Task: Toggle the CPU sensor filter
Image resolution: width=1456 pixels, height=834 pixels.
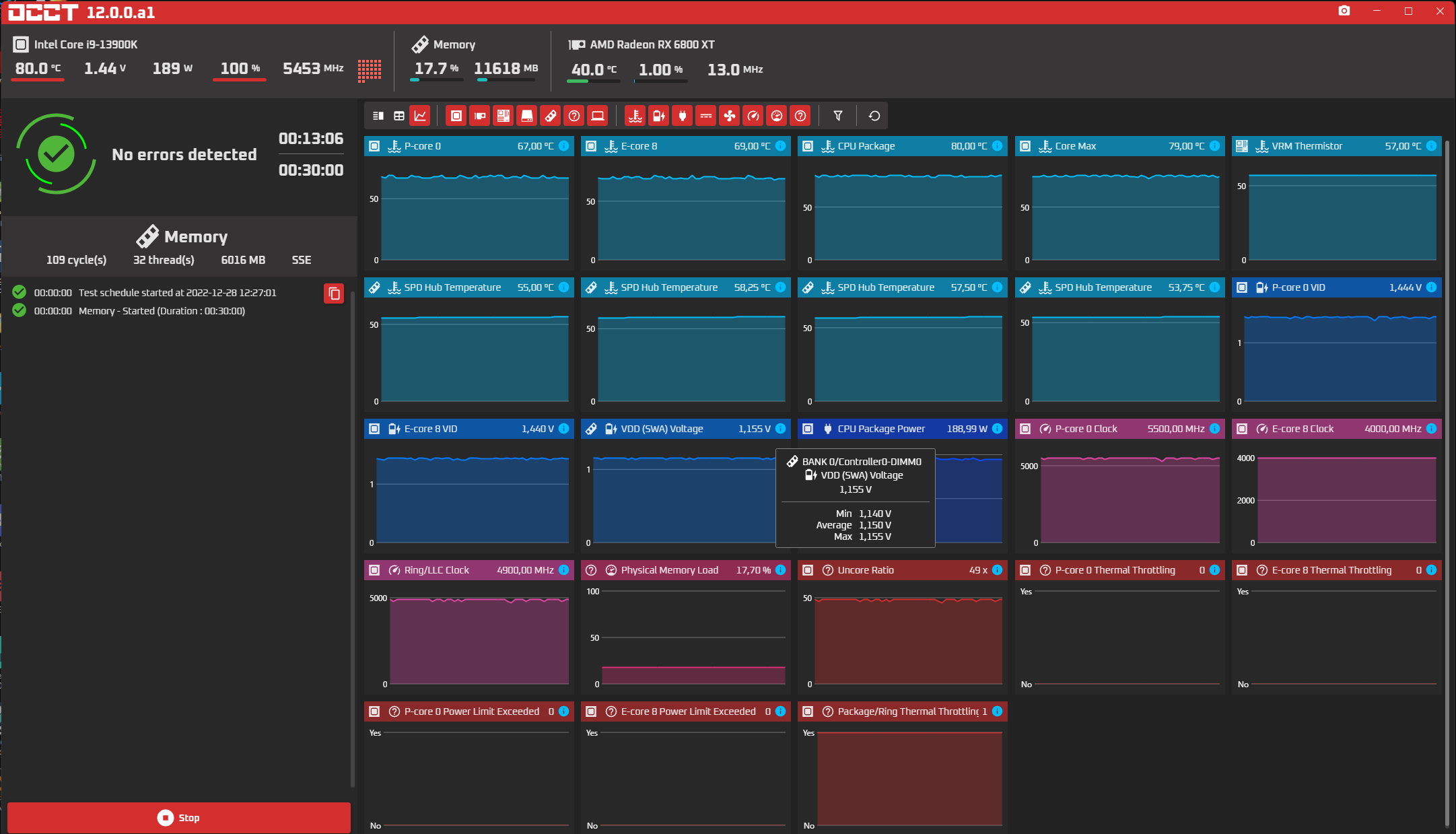Action: coord(456,116)
